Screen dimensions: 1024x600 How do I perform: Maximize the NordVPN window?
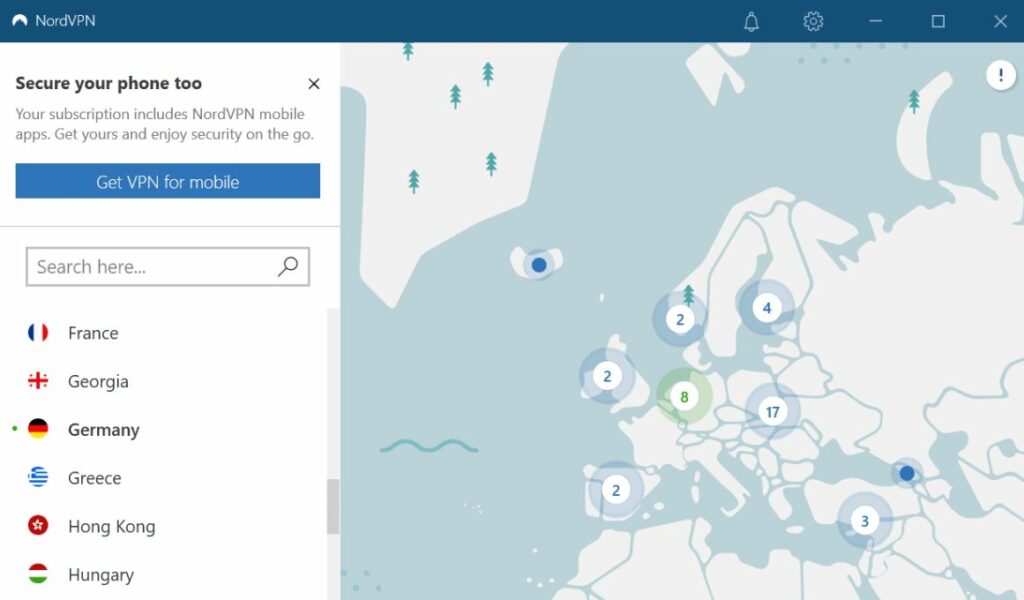pyautogui.click(x=938, y=22)
